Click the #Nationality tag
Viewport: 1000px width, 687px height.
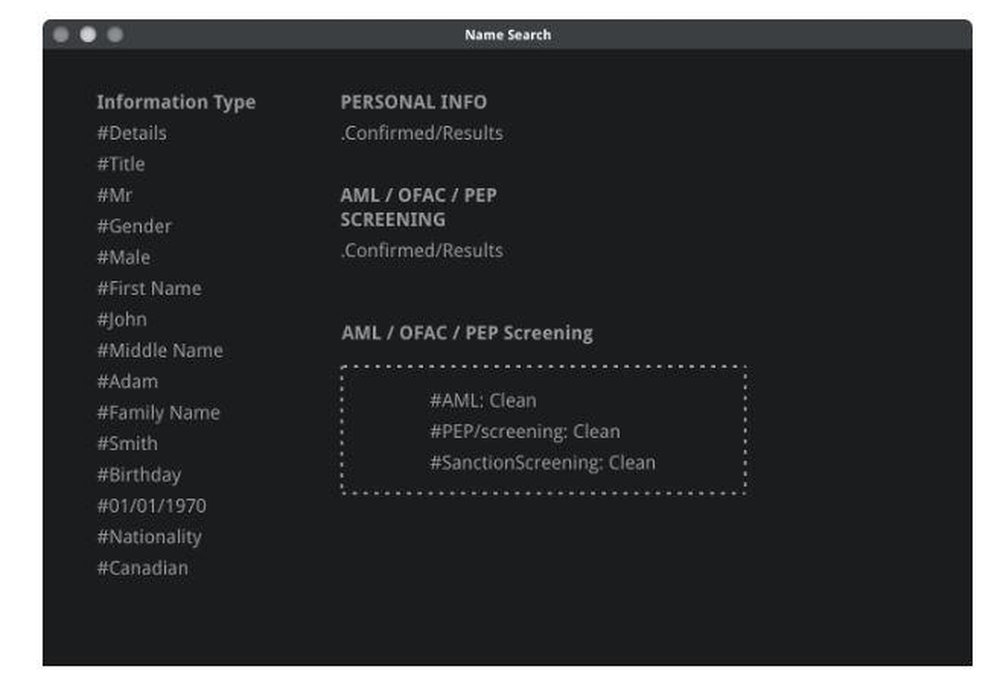pos(149,537)
